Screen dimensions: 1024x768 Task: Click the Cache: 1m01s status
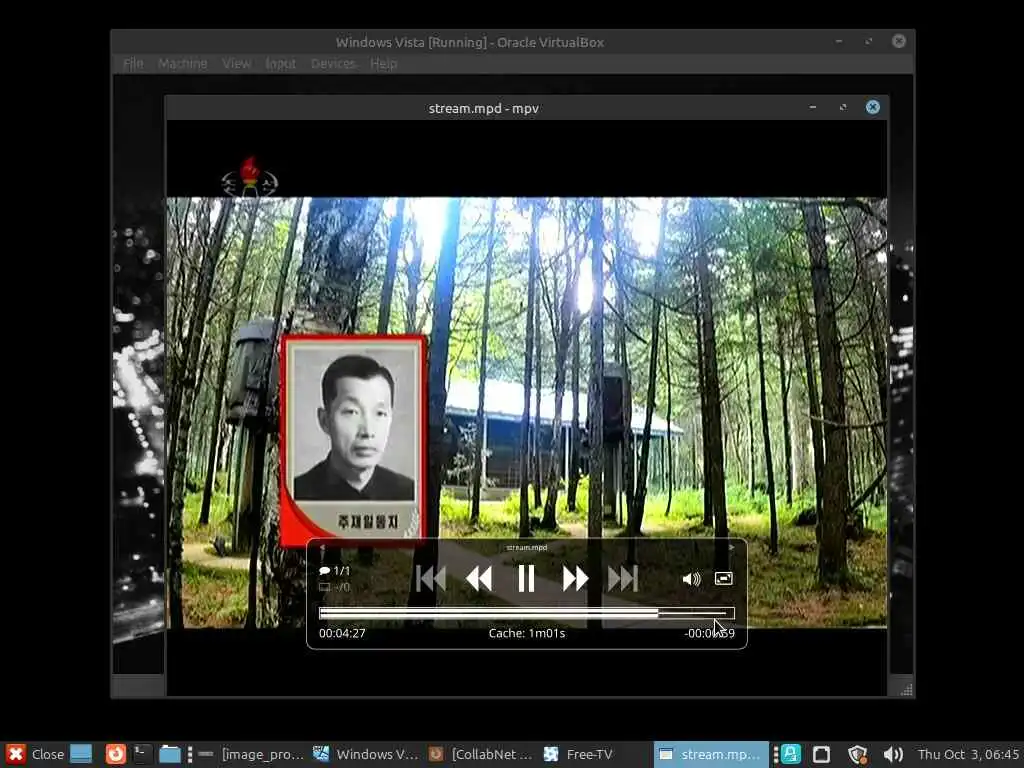tap(526, 633)
